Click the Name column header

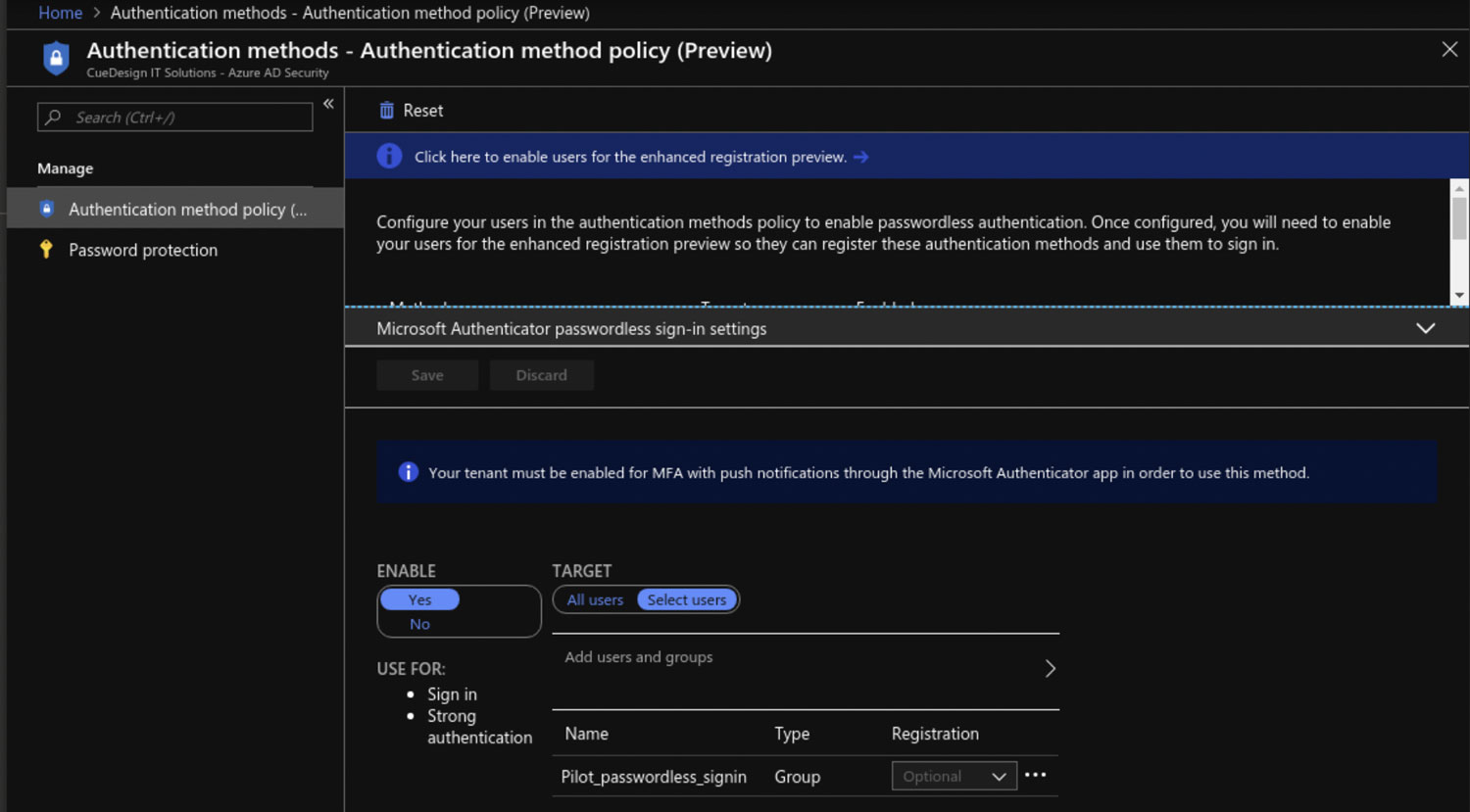586,734
